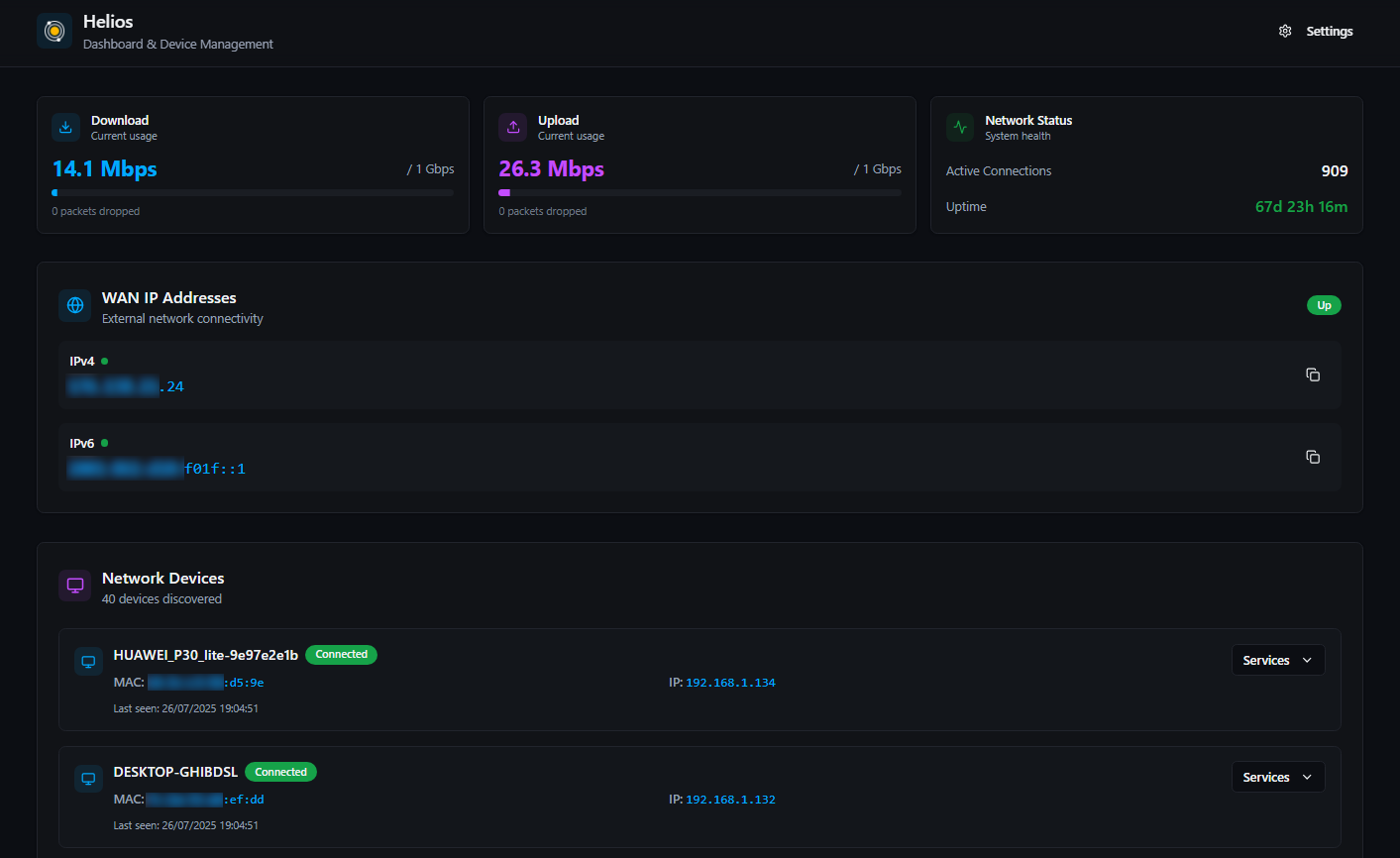Image resolution: width=1400 pixels, height=858 pixels.
Task: Click the Download usage progress bar
Action: 253,193
